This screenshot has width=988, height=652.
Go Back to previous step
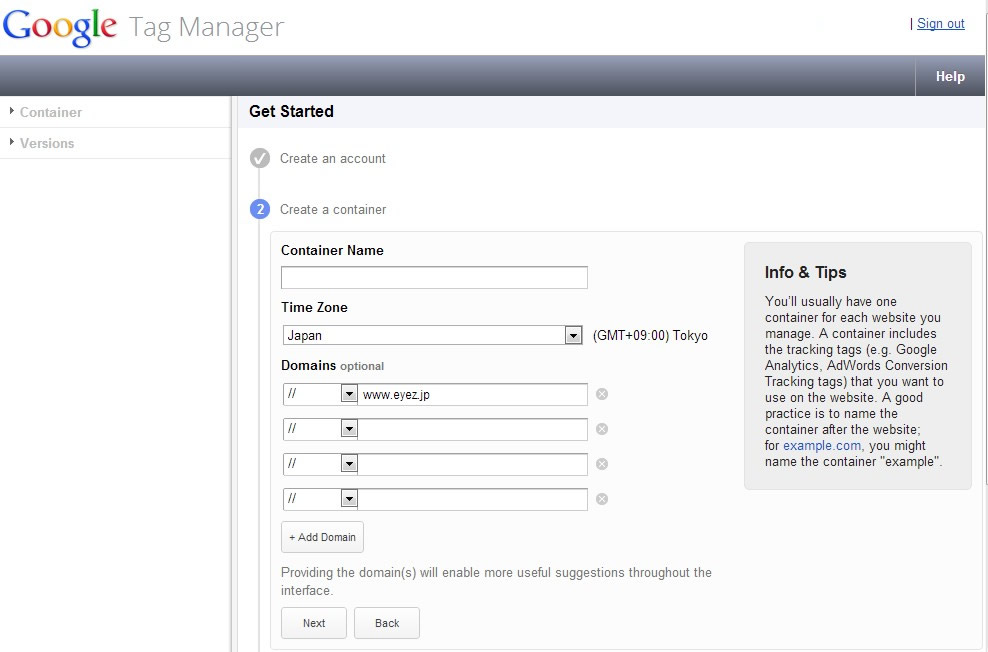tap(387, 623)
